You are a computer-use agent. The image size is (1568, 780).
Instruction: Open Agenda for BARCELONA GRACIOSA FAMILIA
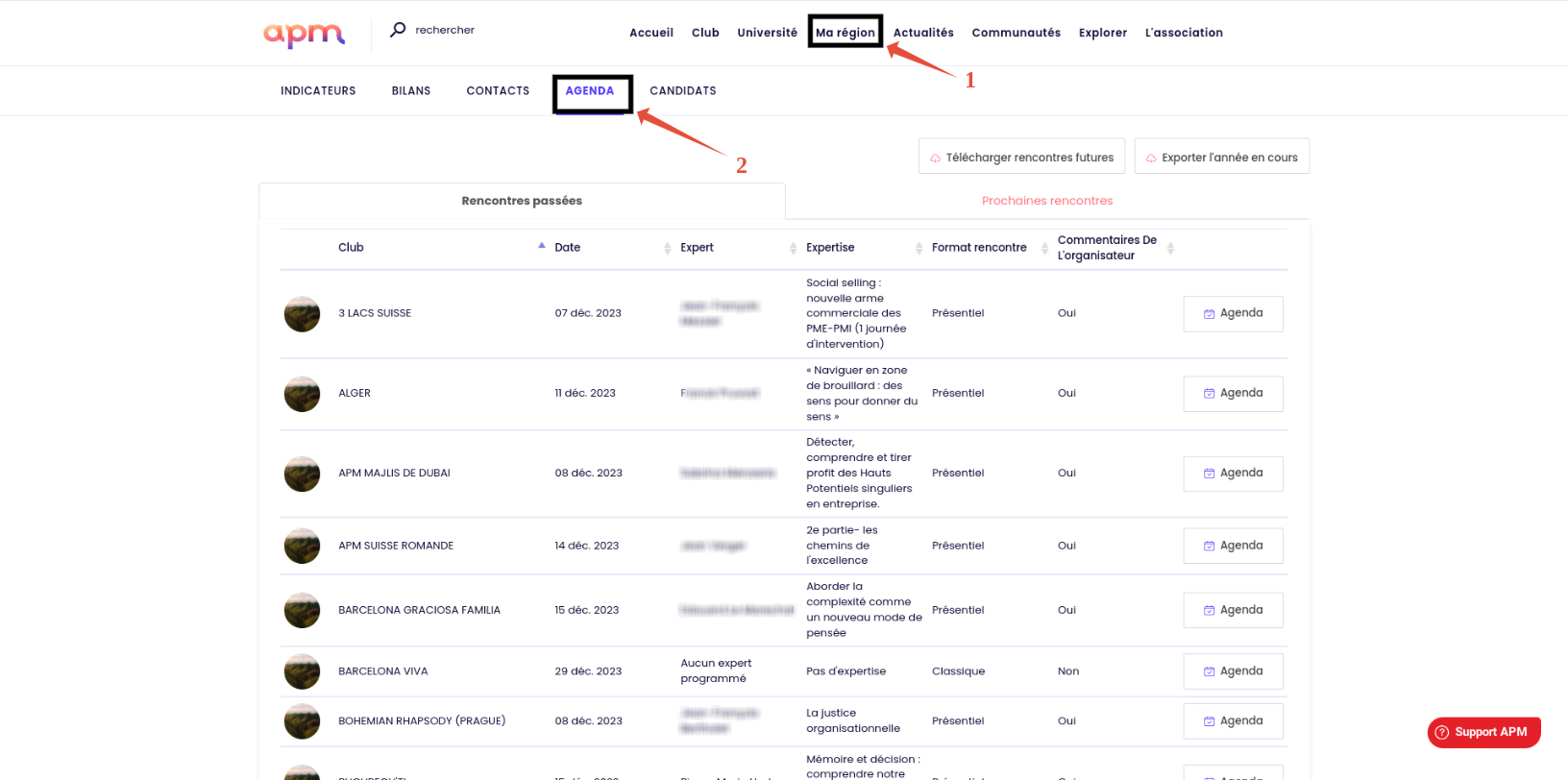point(1233,610)
